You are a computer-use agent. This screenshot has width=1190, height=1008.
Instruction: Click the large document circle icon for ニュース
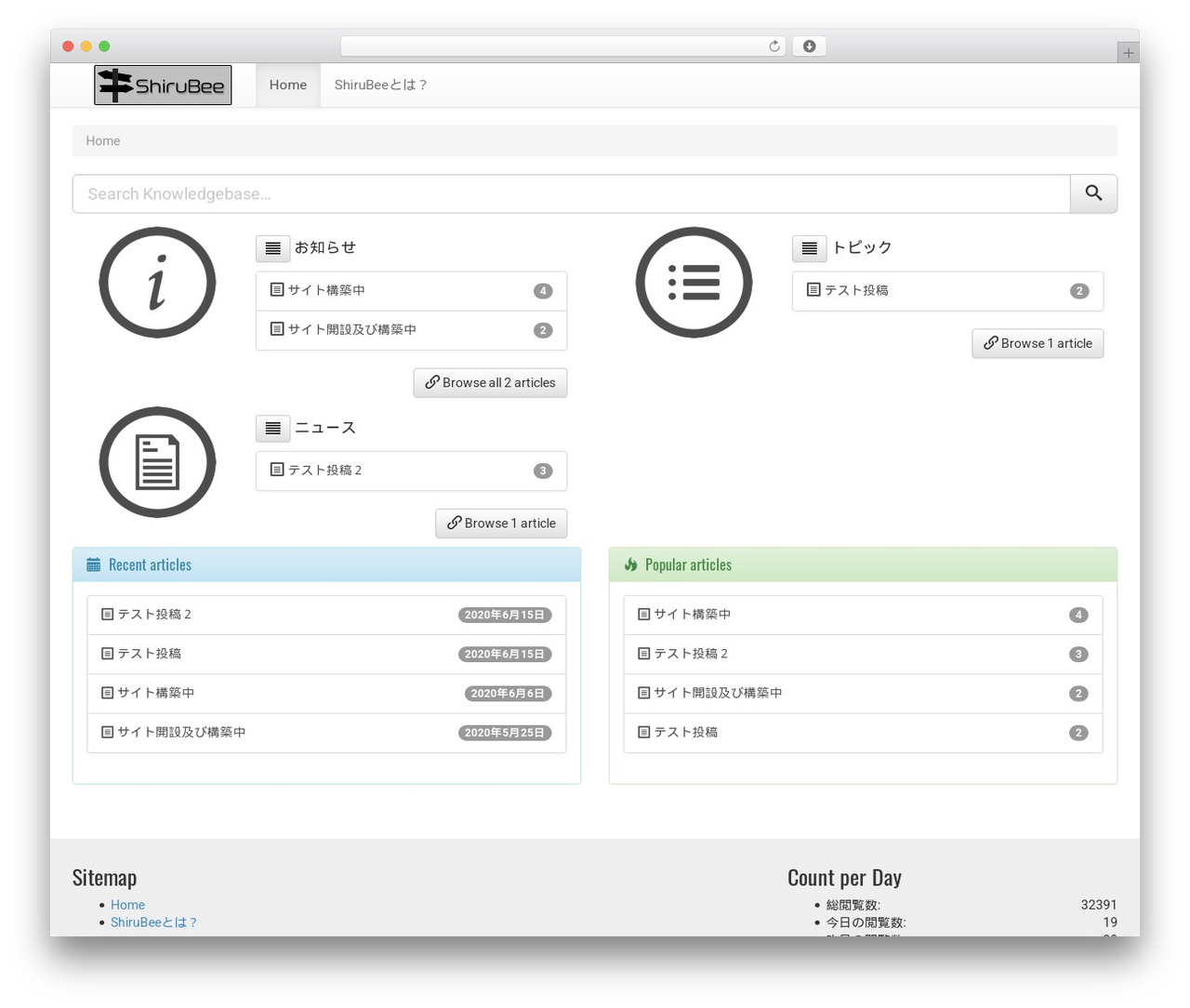157,462
